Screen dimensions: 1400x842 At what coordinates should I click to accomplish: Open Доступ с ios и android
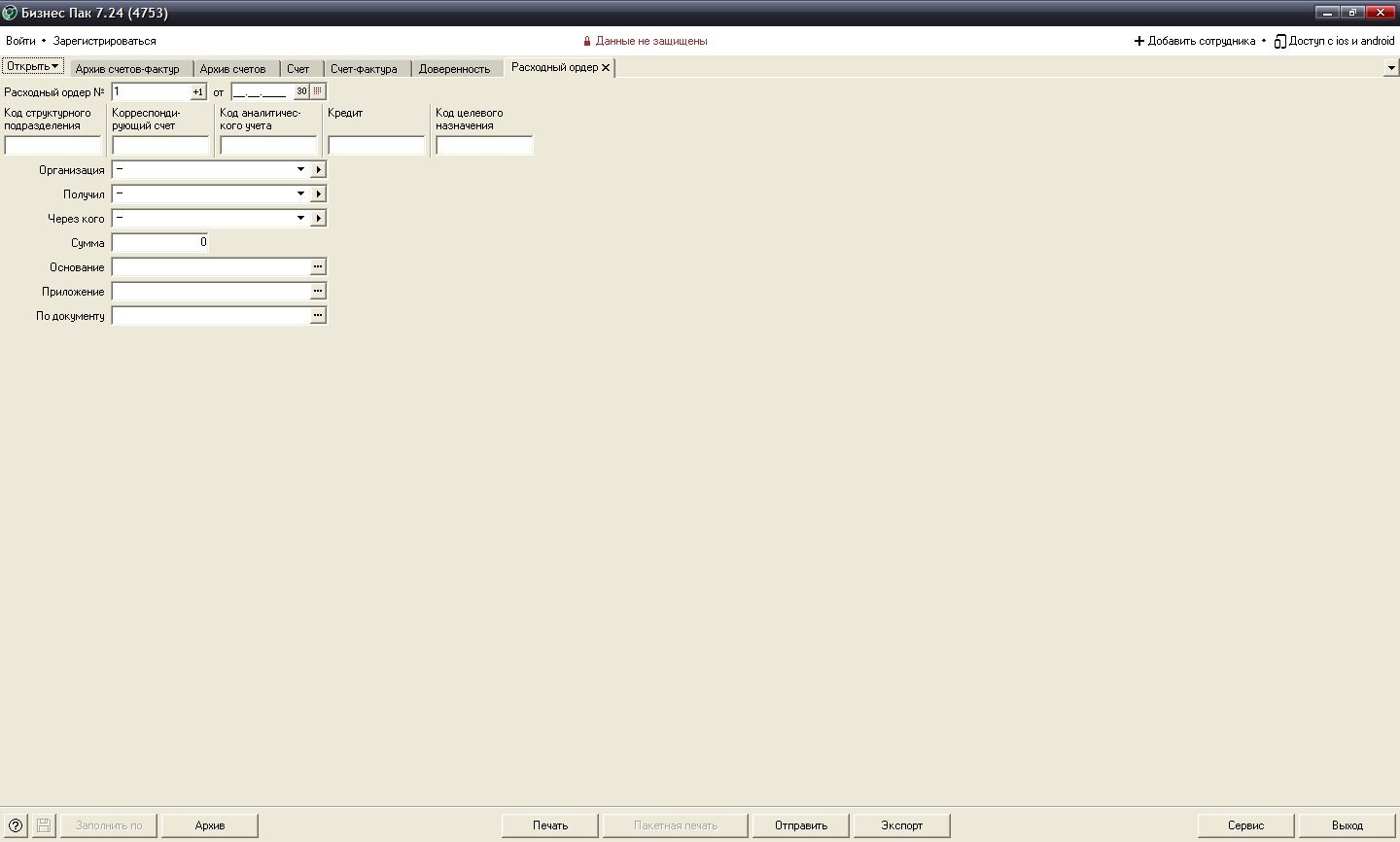coord(1335,41)
